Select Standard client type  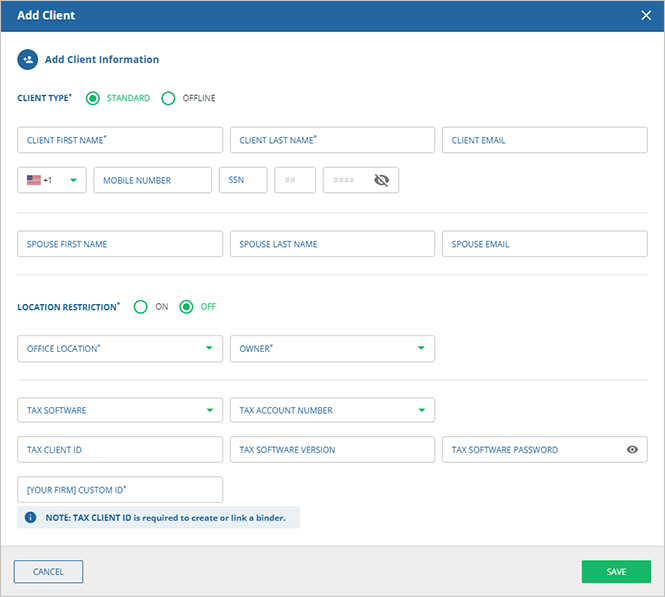coord(93,98)
